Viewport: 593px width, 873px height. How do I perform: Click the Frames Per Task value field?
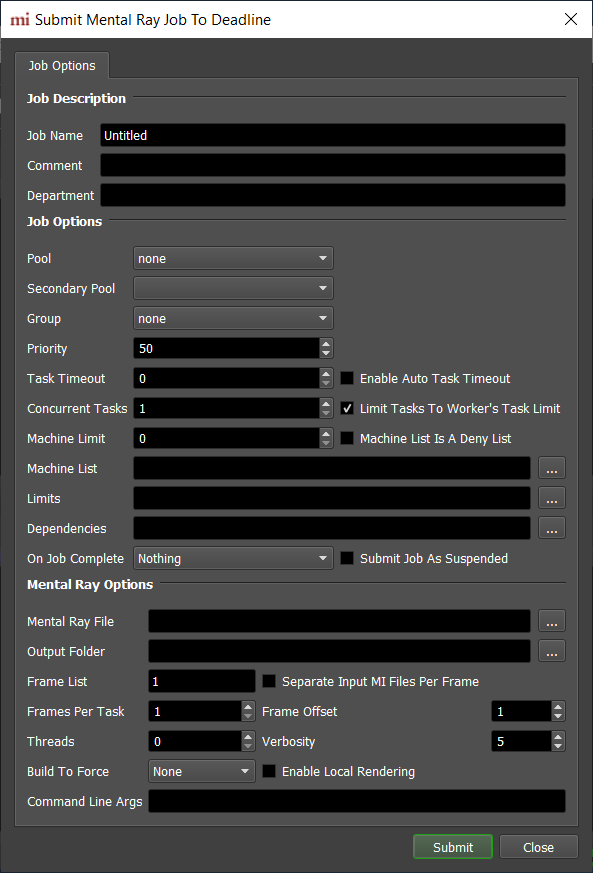click(x=195, y=712)
